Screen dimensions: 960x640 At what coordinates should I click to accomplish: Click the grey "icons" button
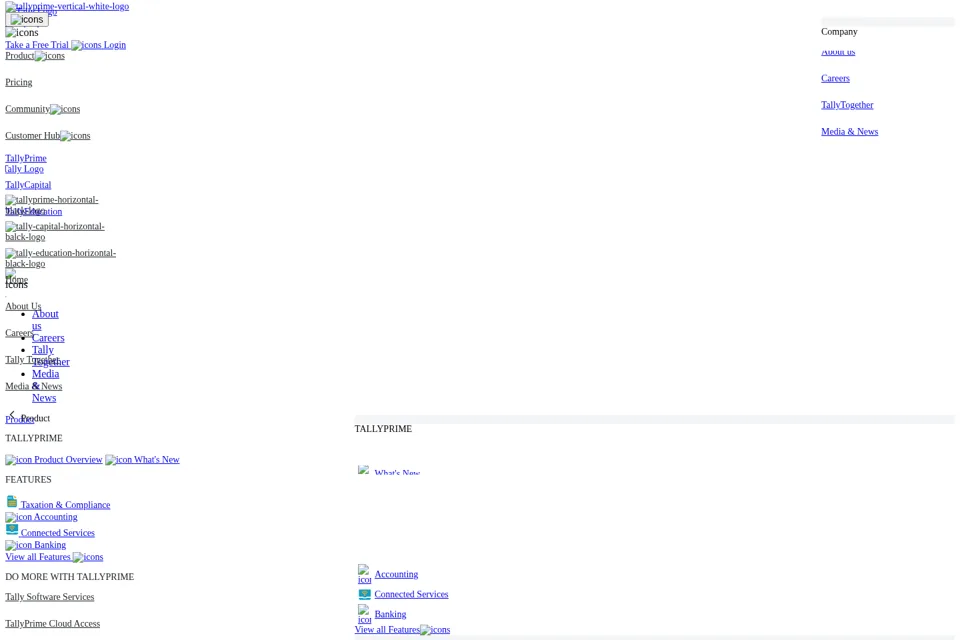[x=27, y=20]
